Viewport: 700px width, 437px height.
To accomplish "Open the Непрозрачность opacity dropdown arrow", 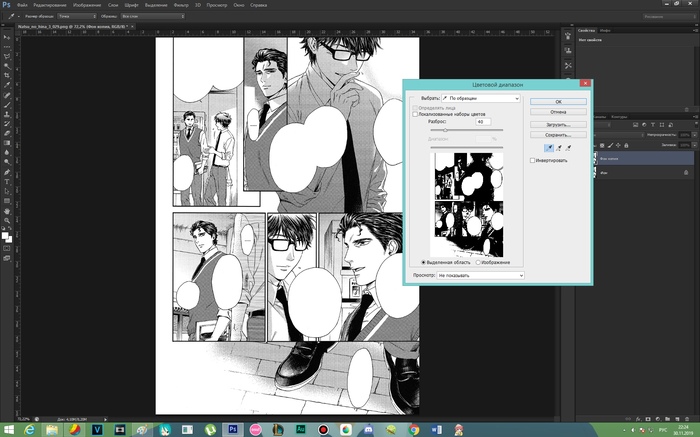I will (695, 135).
